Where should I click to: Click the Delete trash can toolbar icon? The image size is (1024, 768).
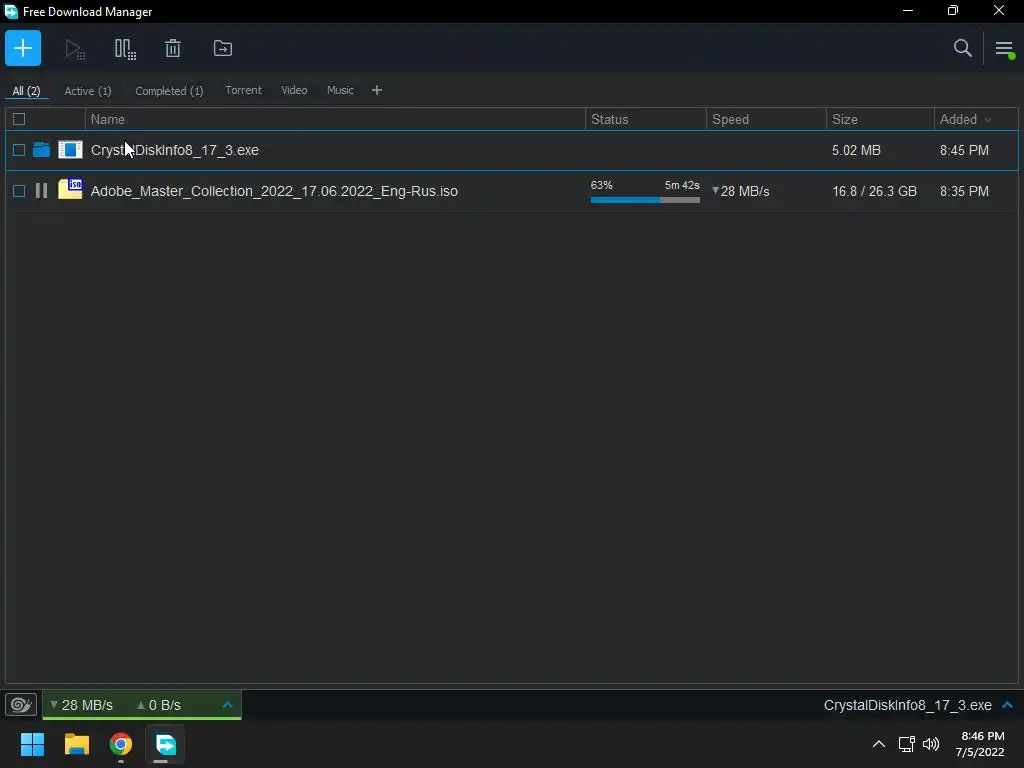point(172,48)
